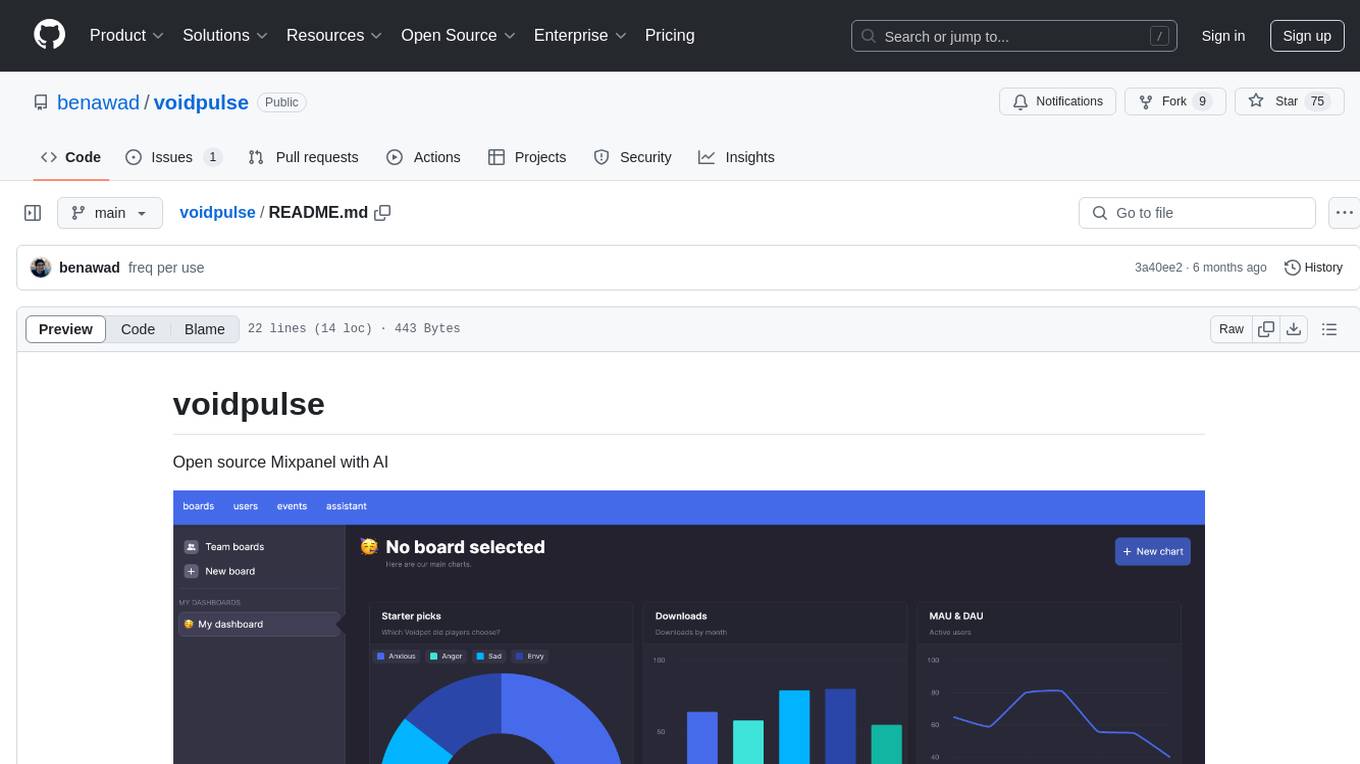Open the voidpulse dashboard screenshot image

point(689,627)
